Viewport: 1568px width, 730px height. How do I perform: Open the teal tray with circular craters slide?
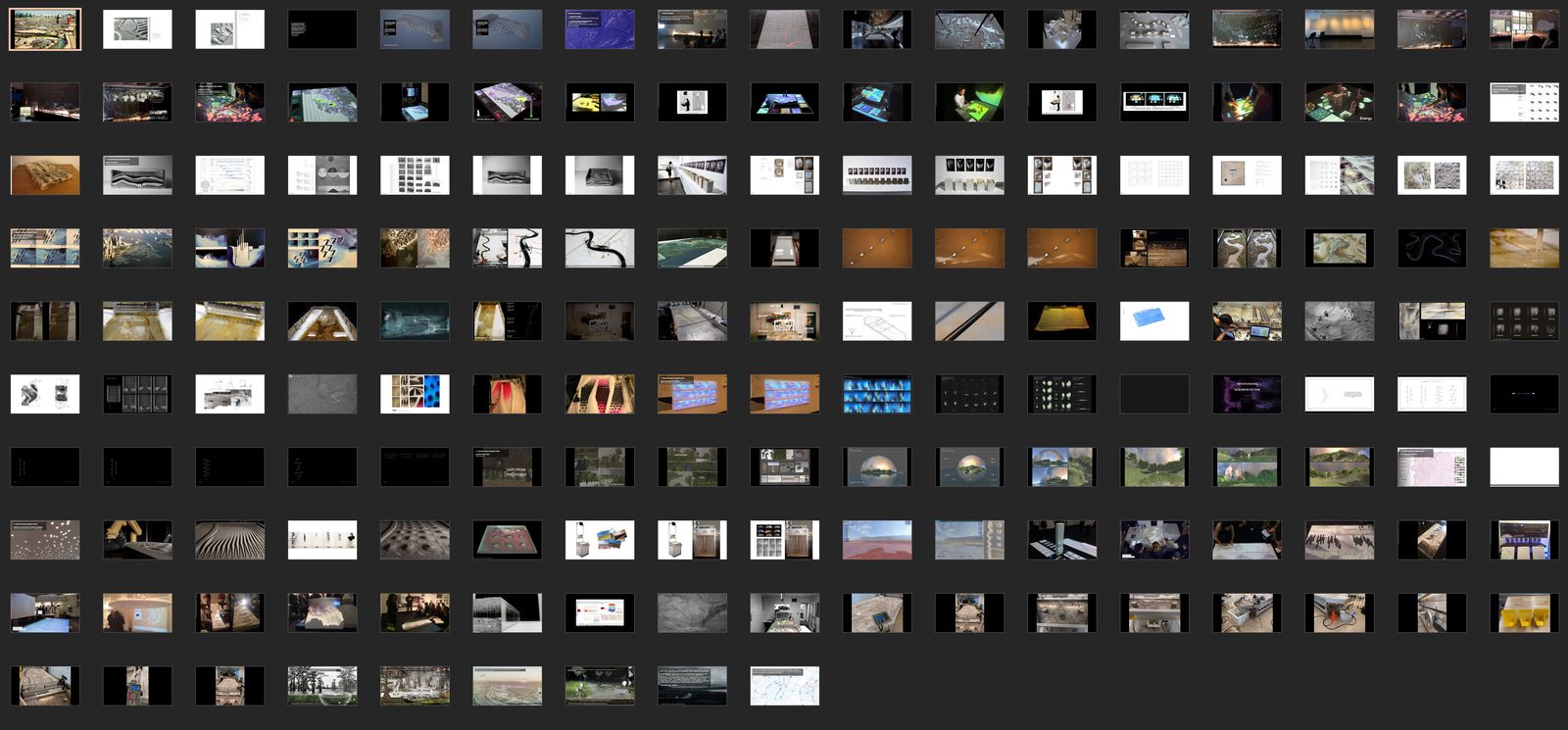[x=508, y=540]
